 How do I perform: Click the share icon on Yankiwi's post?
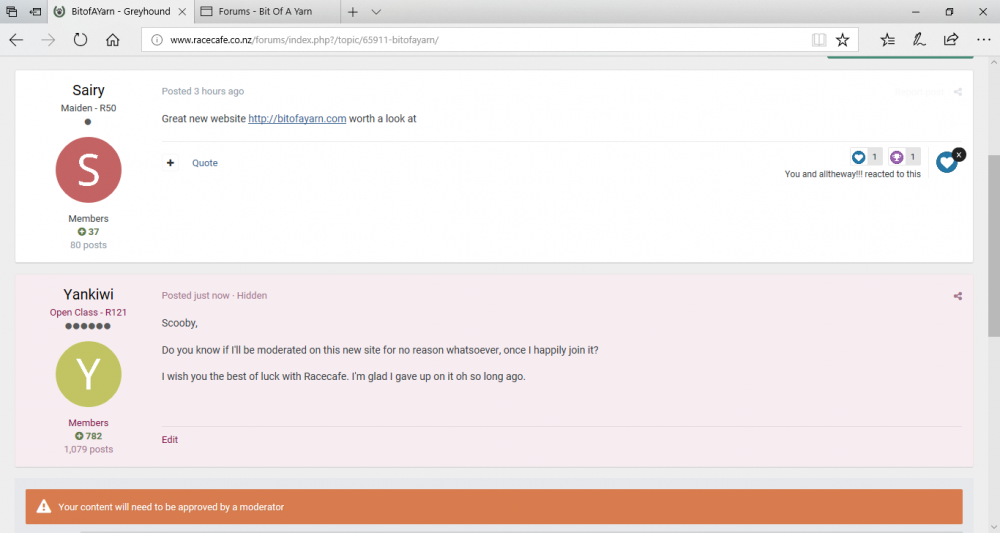(957, 296)
